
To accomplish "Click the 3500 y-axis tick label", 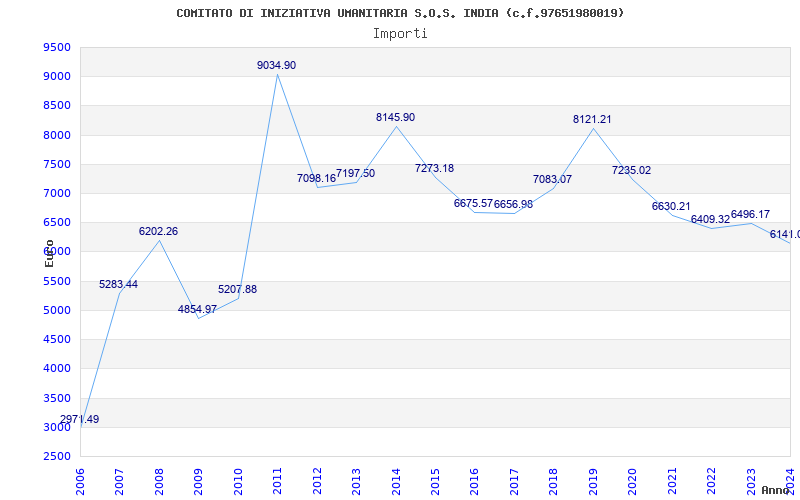I will [x=57, y=398].
